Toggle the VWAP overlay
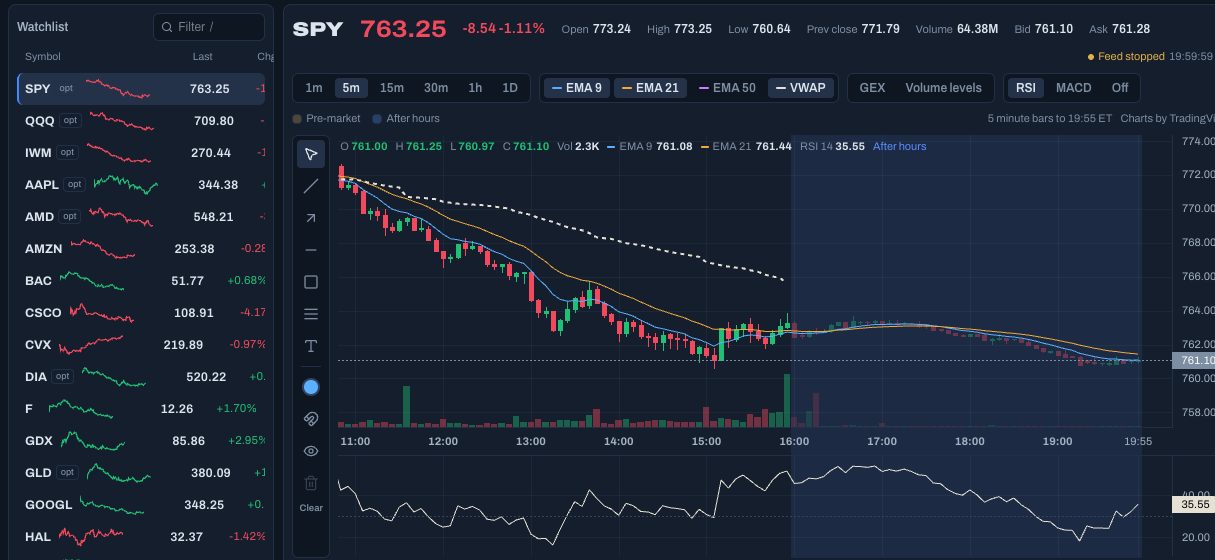 tap(801, 88)
